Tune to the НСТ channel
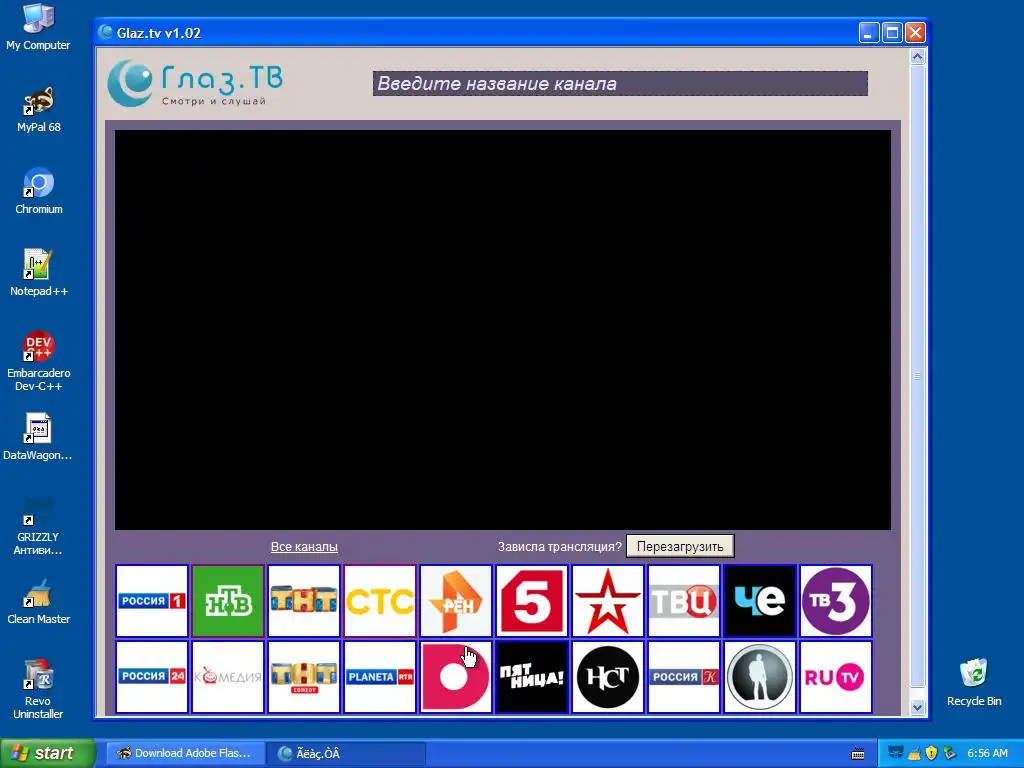The width and height of the screenshot is (1024, 768). point(607,677)
